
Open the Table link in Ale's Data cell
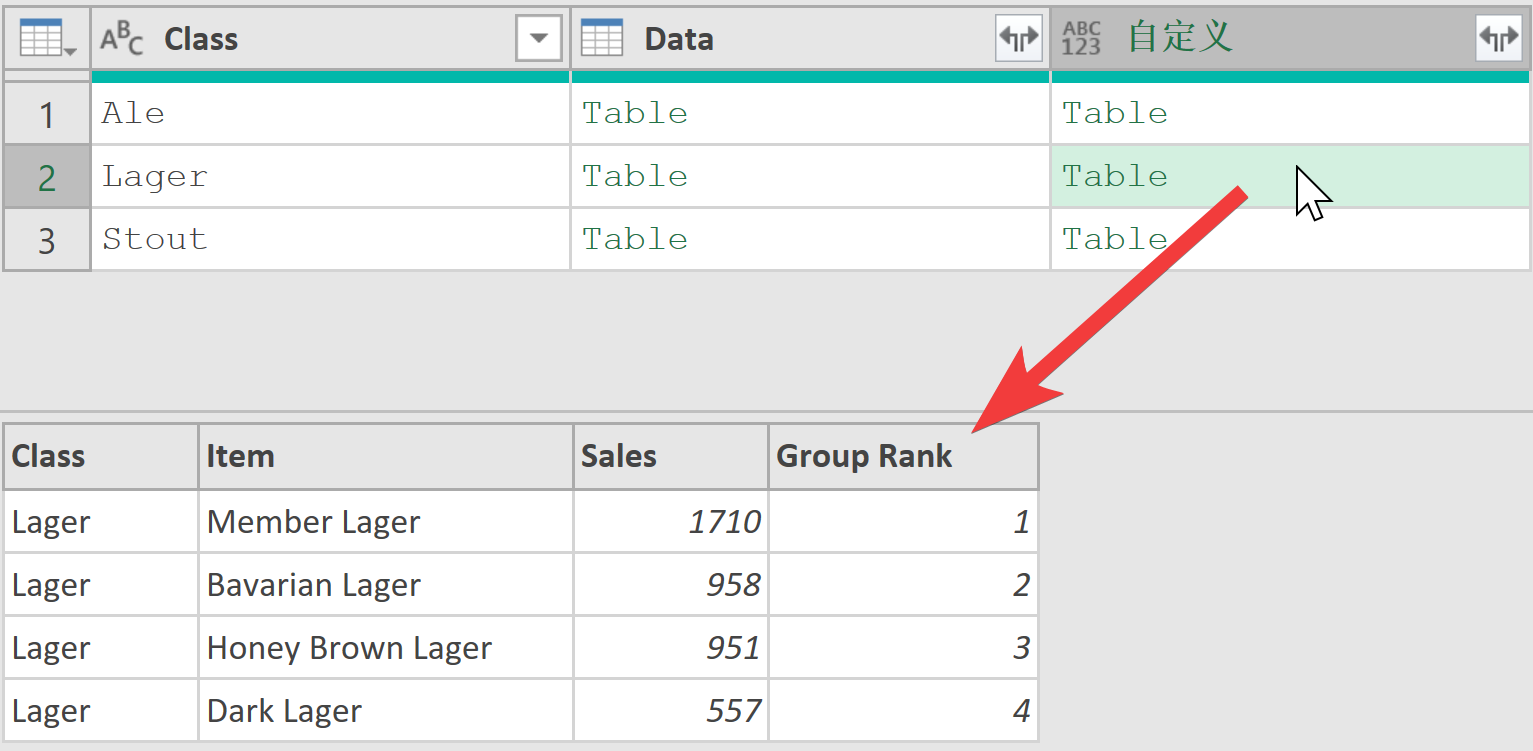click(x=635, y=113)
